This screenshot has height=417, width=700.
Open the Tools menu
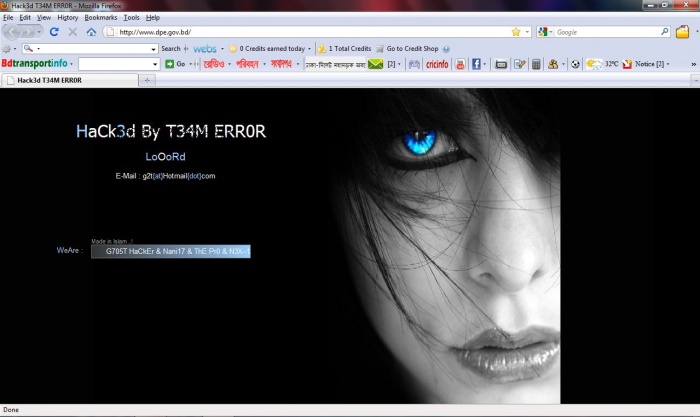point(131,17)
